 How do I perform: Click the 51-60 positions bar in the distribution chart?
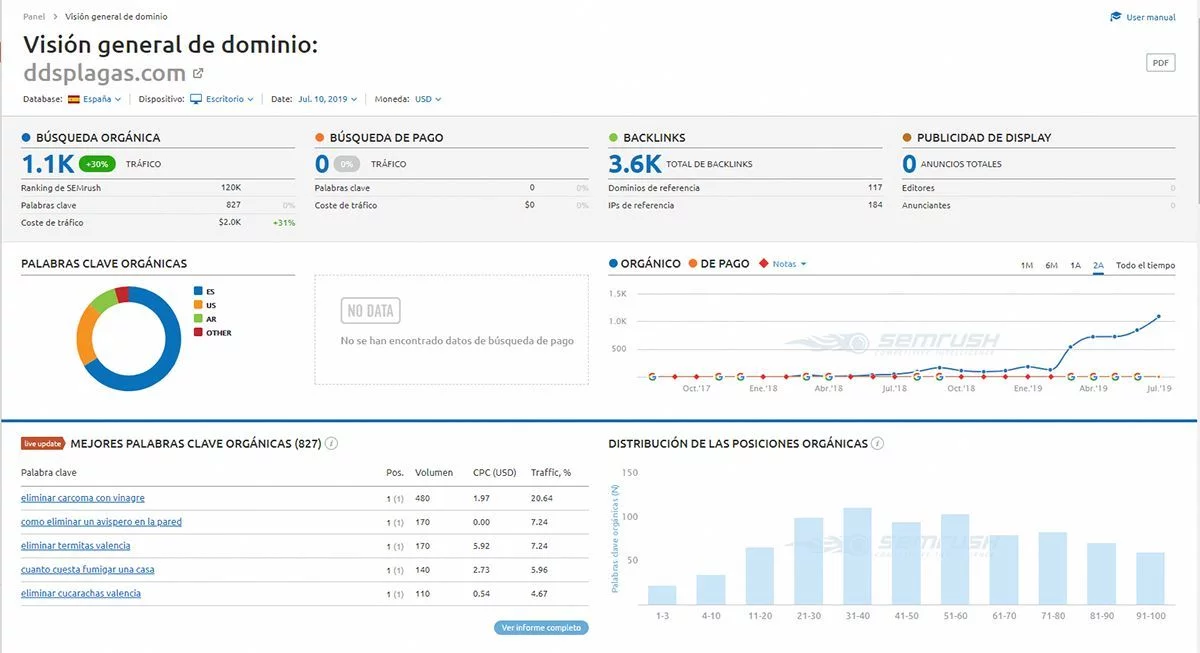955,560
